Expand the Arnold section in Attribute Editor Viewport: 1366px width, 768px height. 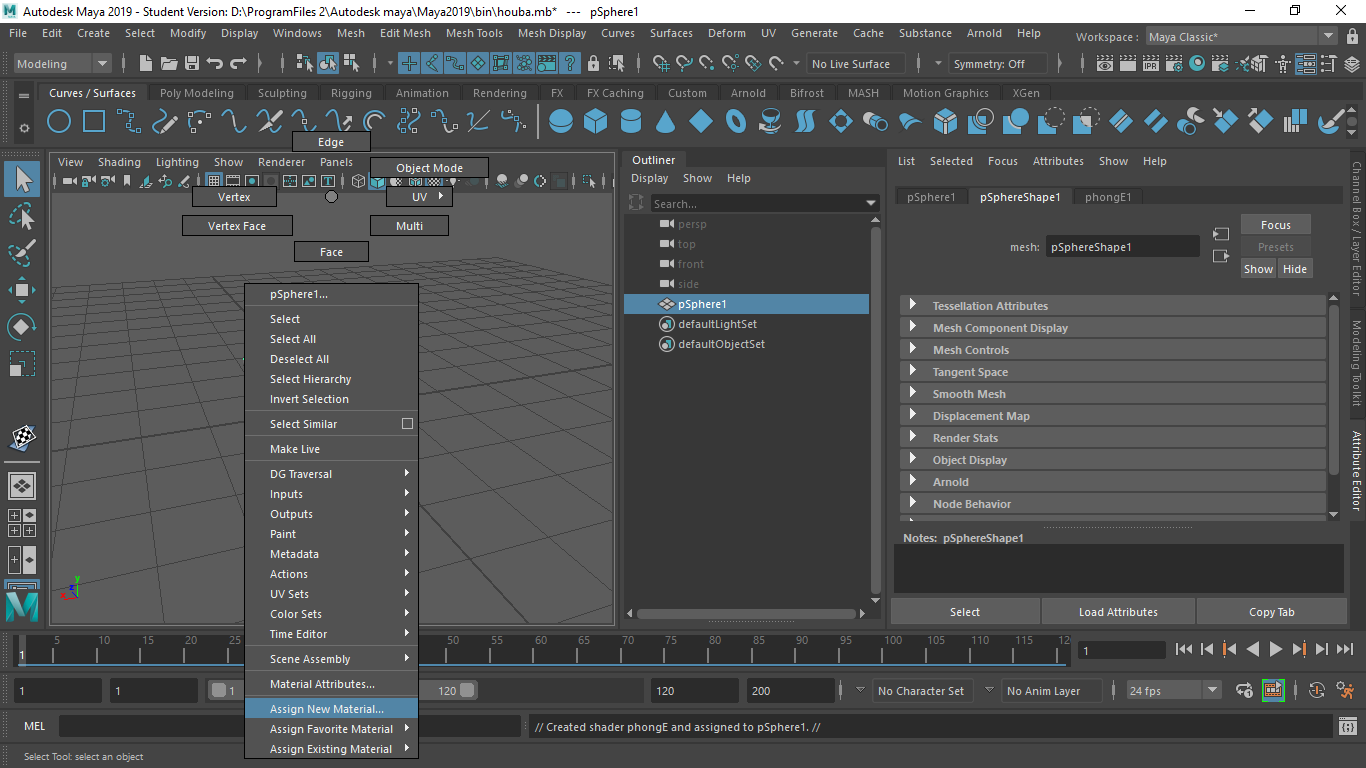click(x=1113, y=482)
